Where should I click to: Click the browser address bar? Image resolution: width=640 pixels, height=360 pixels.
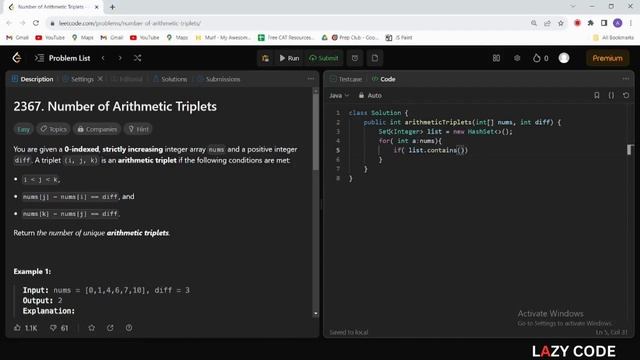coord(286,23)
